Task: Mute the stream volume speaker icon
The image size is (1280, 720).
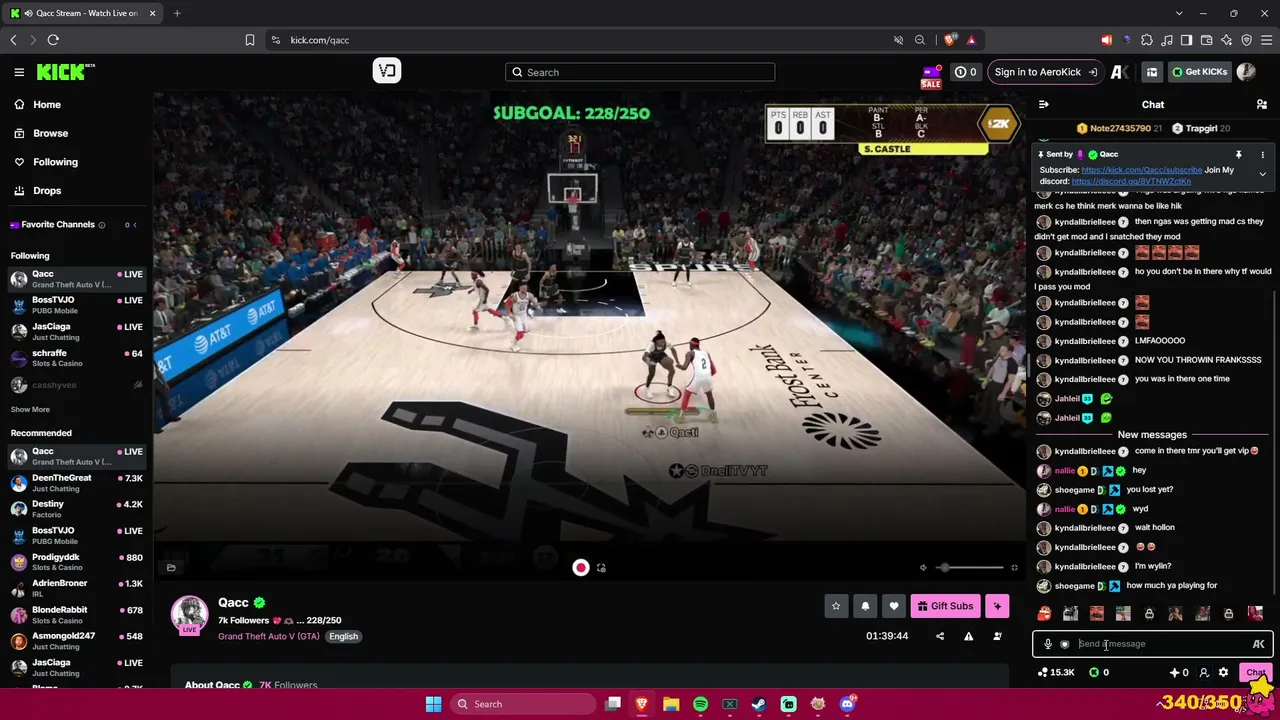Action: (923, 568)
